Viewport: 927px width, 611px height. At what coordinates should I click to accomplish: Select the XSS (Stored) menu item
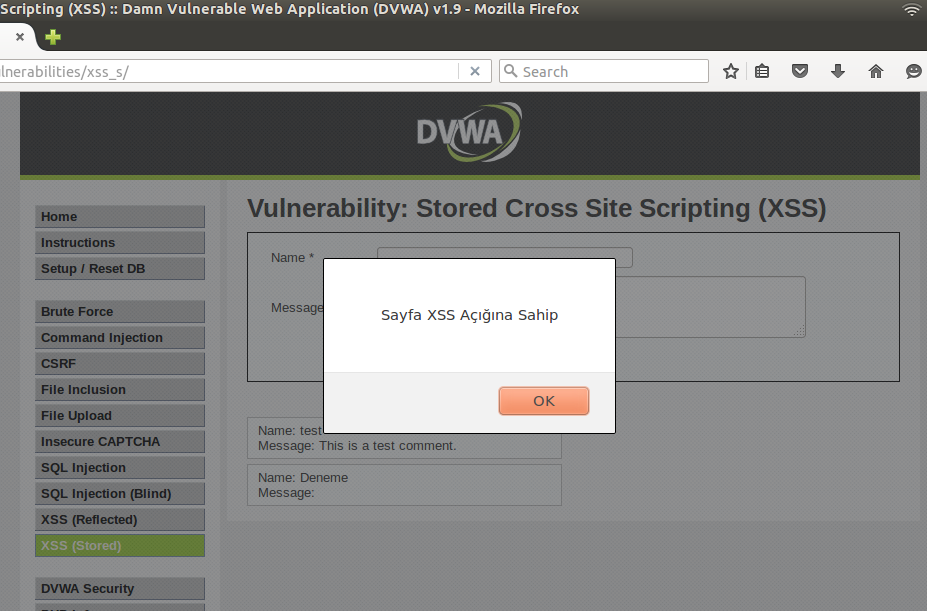tap(120, 546)
